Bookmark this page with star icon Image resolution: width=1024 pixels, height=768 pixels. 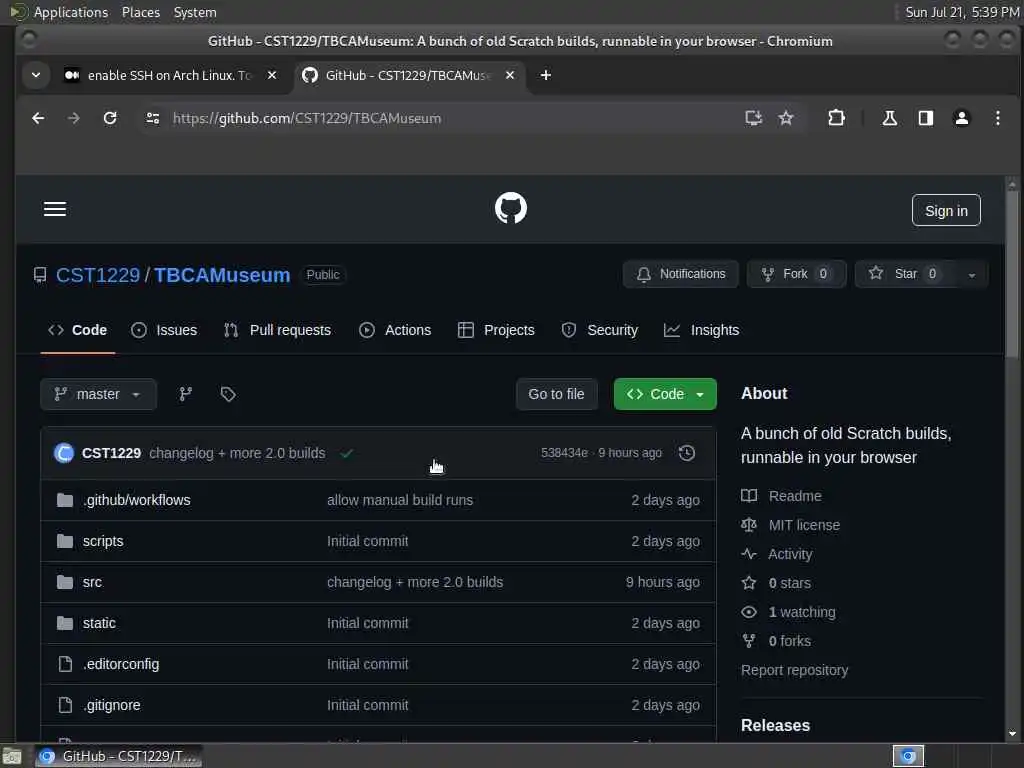[x=786, y=118]
